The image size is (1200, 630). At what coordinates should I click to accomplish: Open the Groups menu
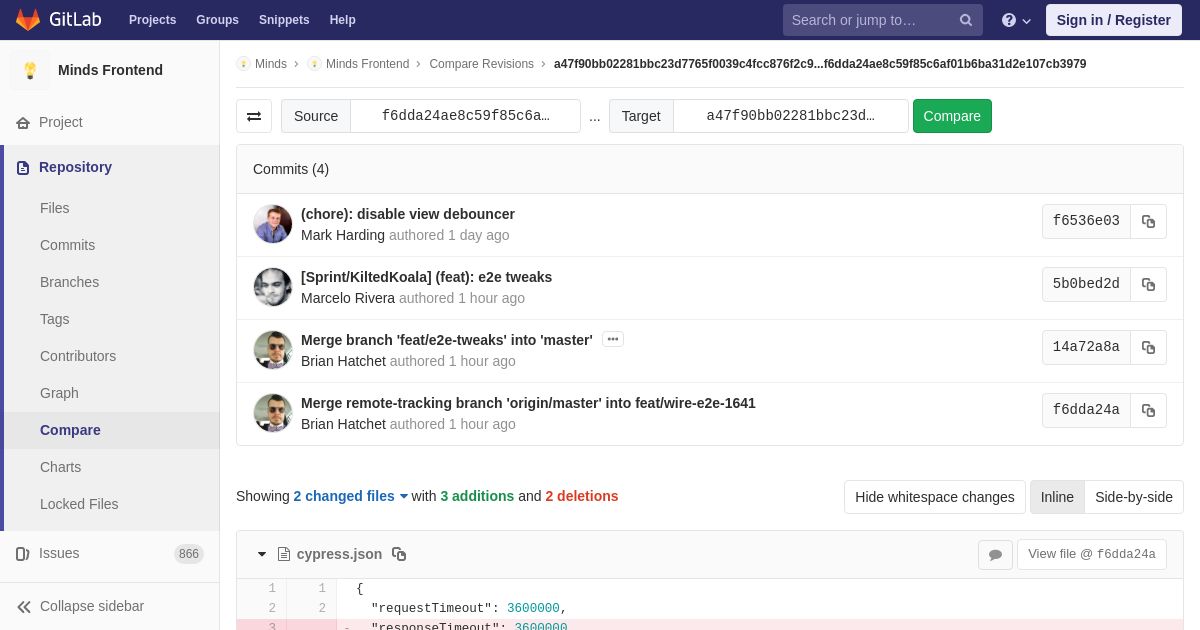217,20
